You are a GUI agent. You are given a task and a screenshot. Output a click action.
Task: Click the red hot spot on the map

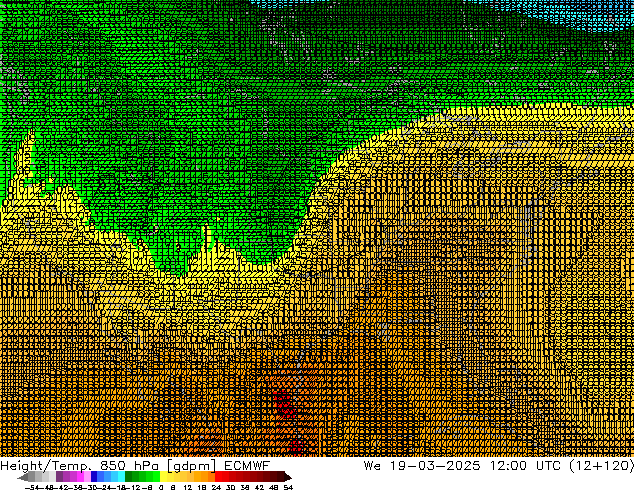tap(284, 403)
